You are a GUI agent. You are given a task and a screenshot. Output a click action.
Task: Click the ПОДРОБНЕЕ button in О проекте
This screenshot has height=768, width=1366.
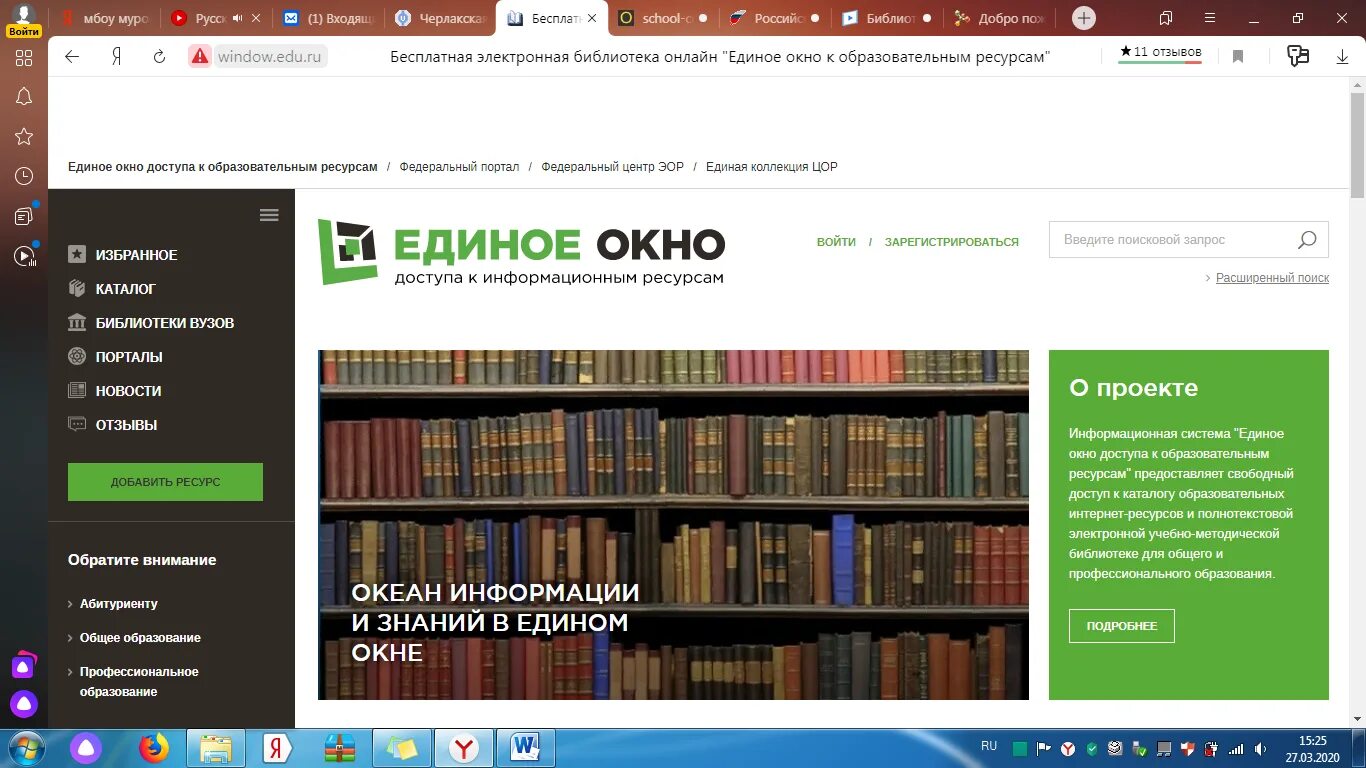click(1121, 626)
